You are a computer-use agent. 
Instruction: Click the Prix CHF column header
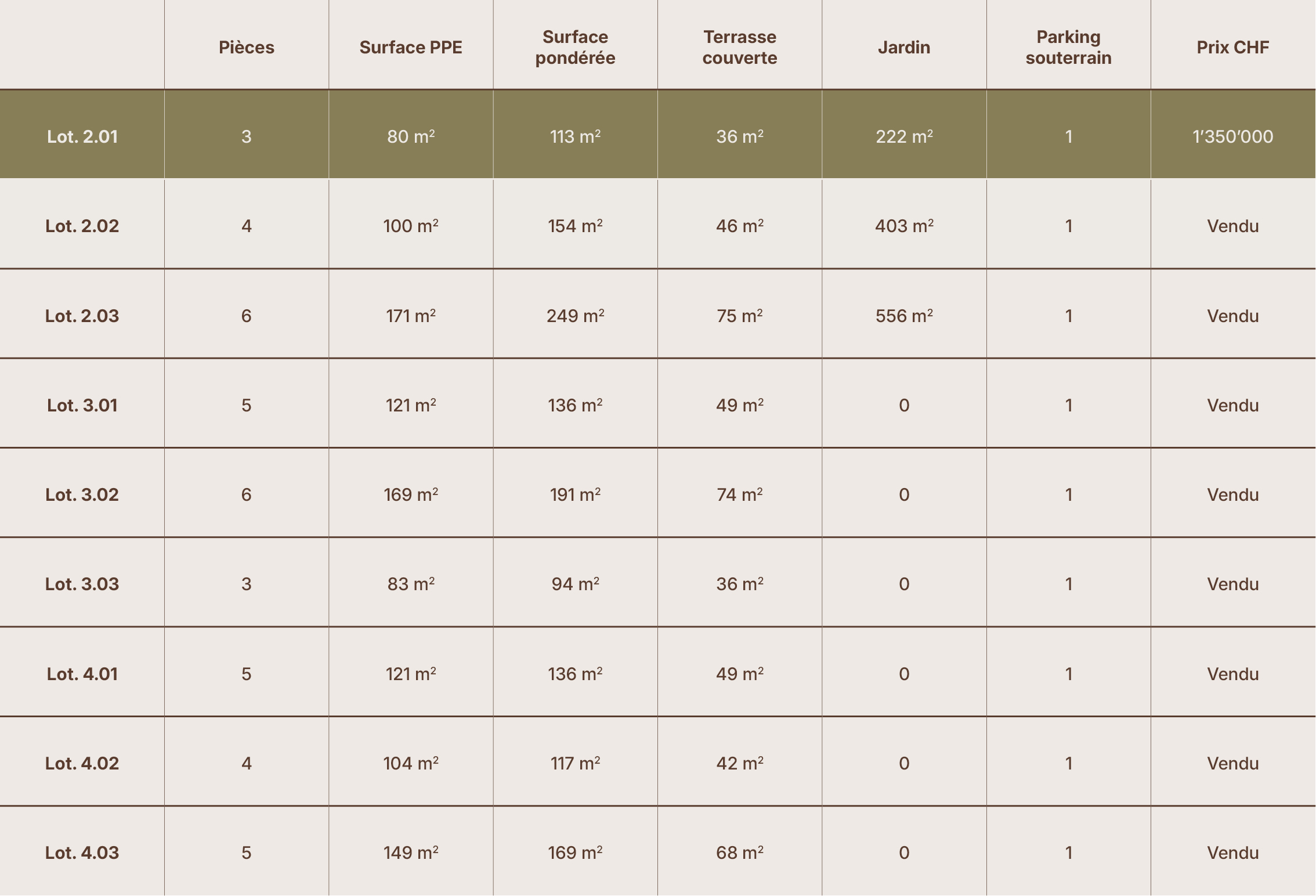(x=1232, y=47)
